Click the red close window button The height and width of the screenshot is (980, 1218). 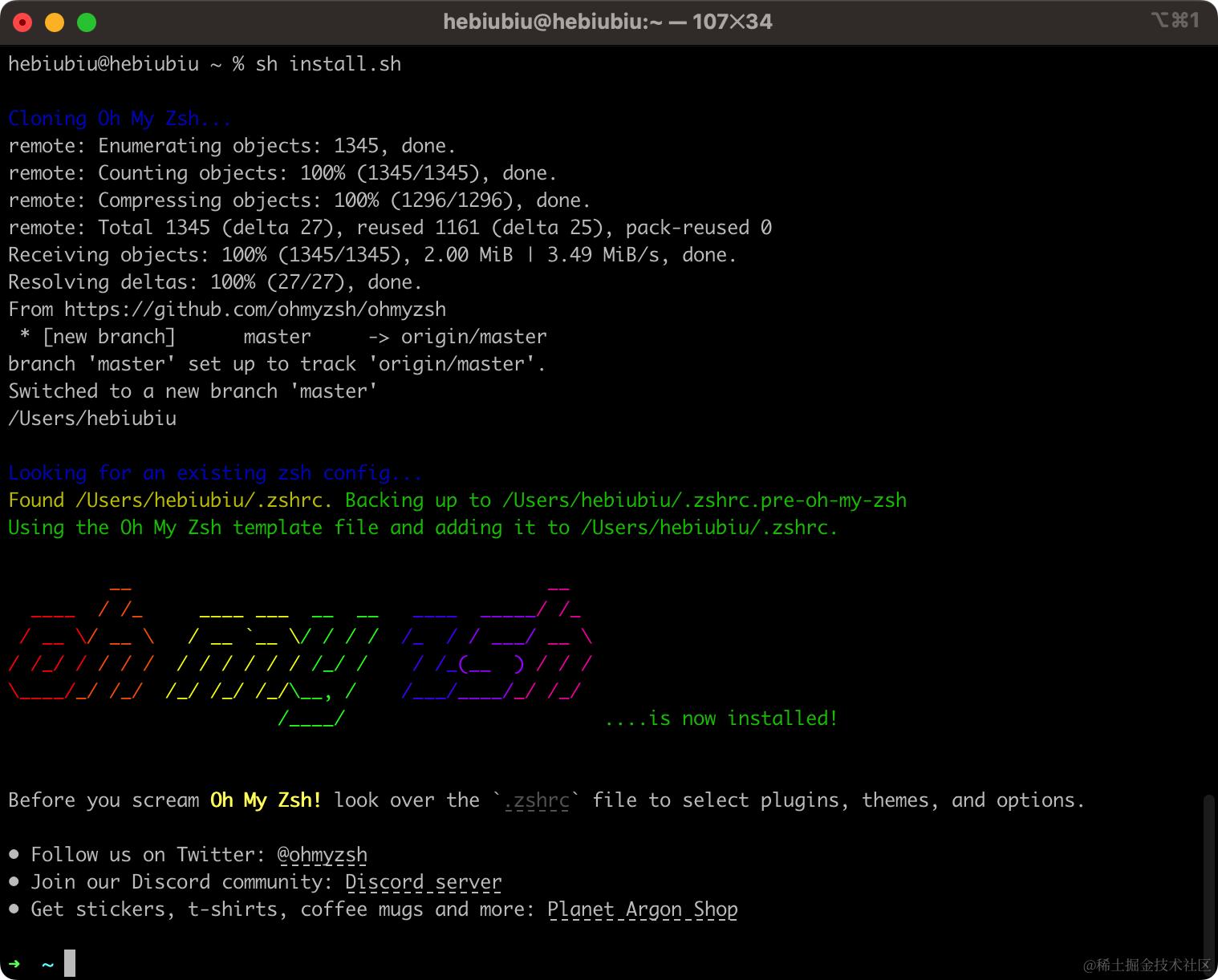click(x=22, y=22)
